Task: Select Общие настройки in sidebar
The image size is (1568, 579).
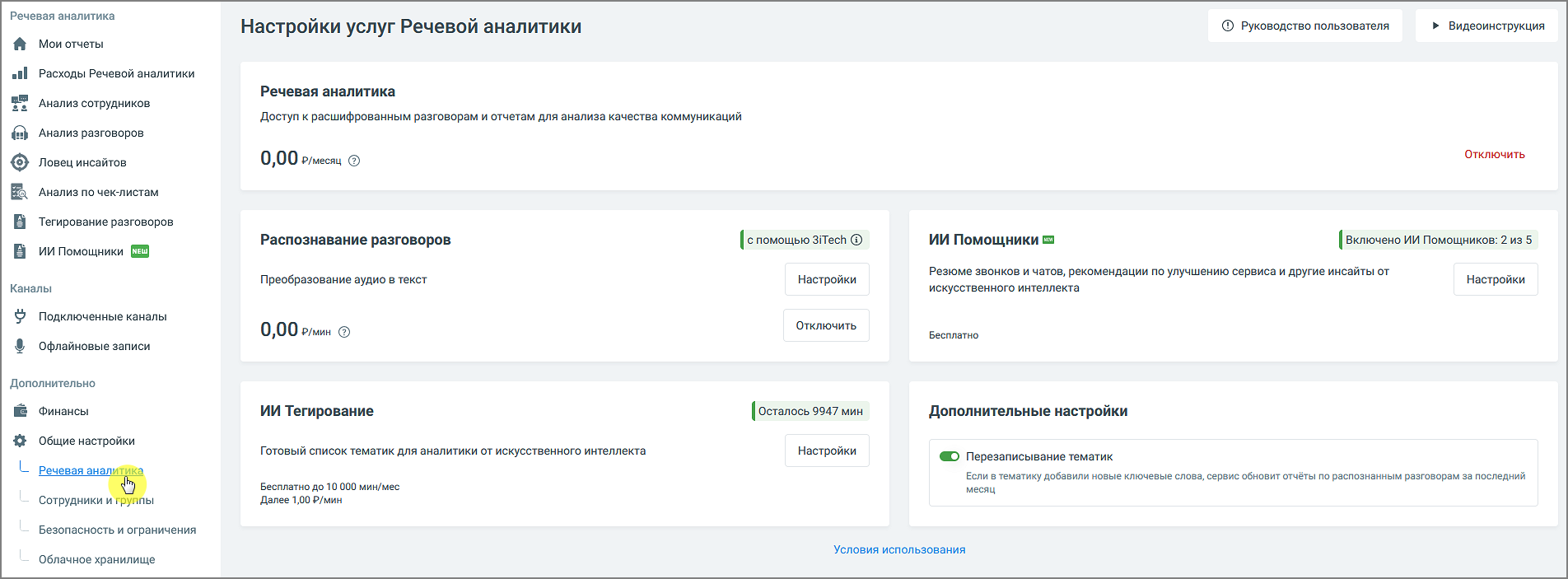Action: point(86,441)
